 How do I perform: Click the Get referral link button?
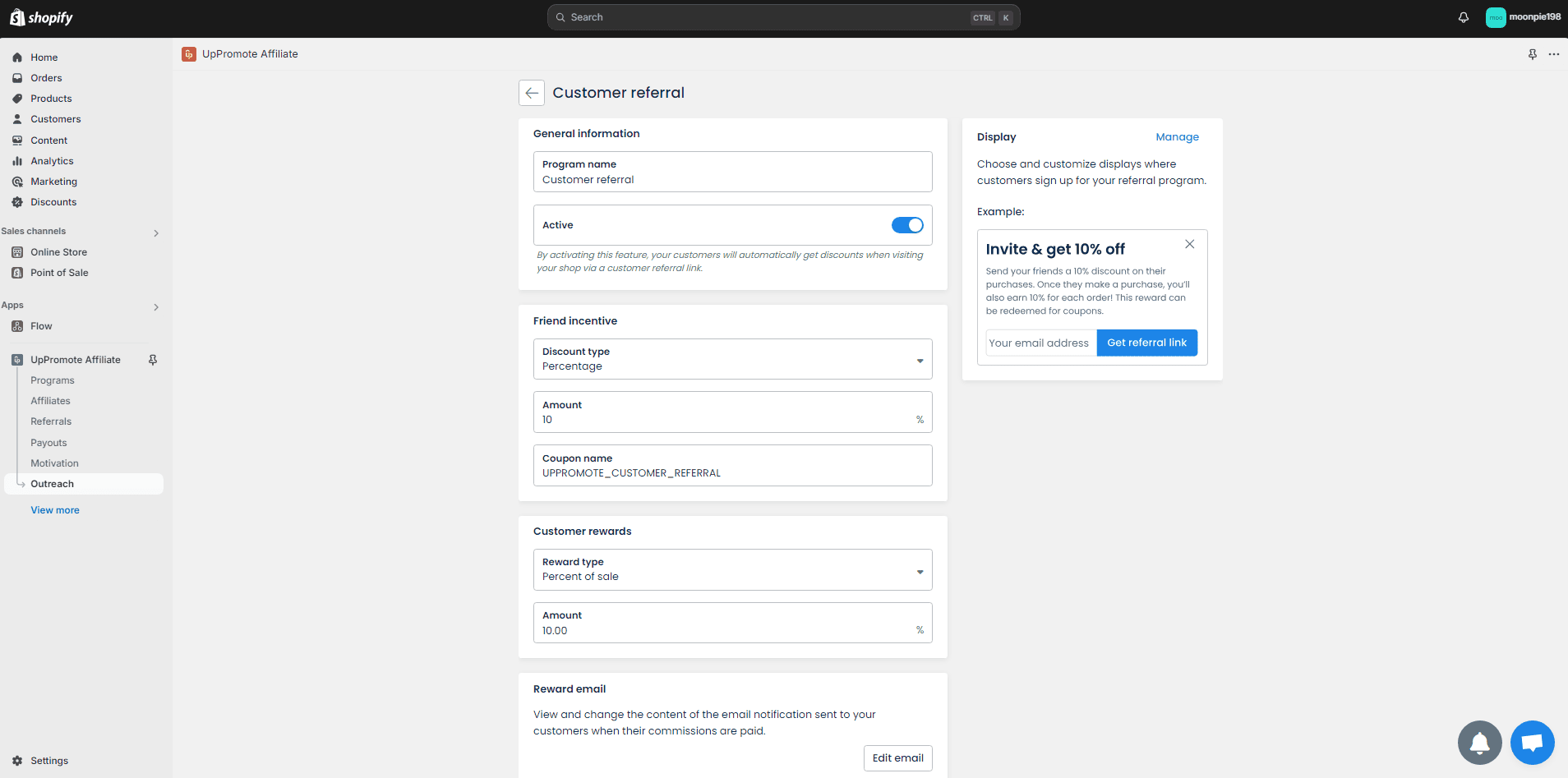(x=1146, y=343)
